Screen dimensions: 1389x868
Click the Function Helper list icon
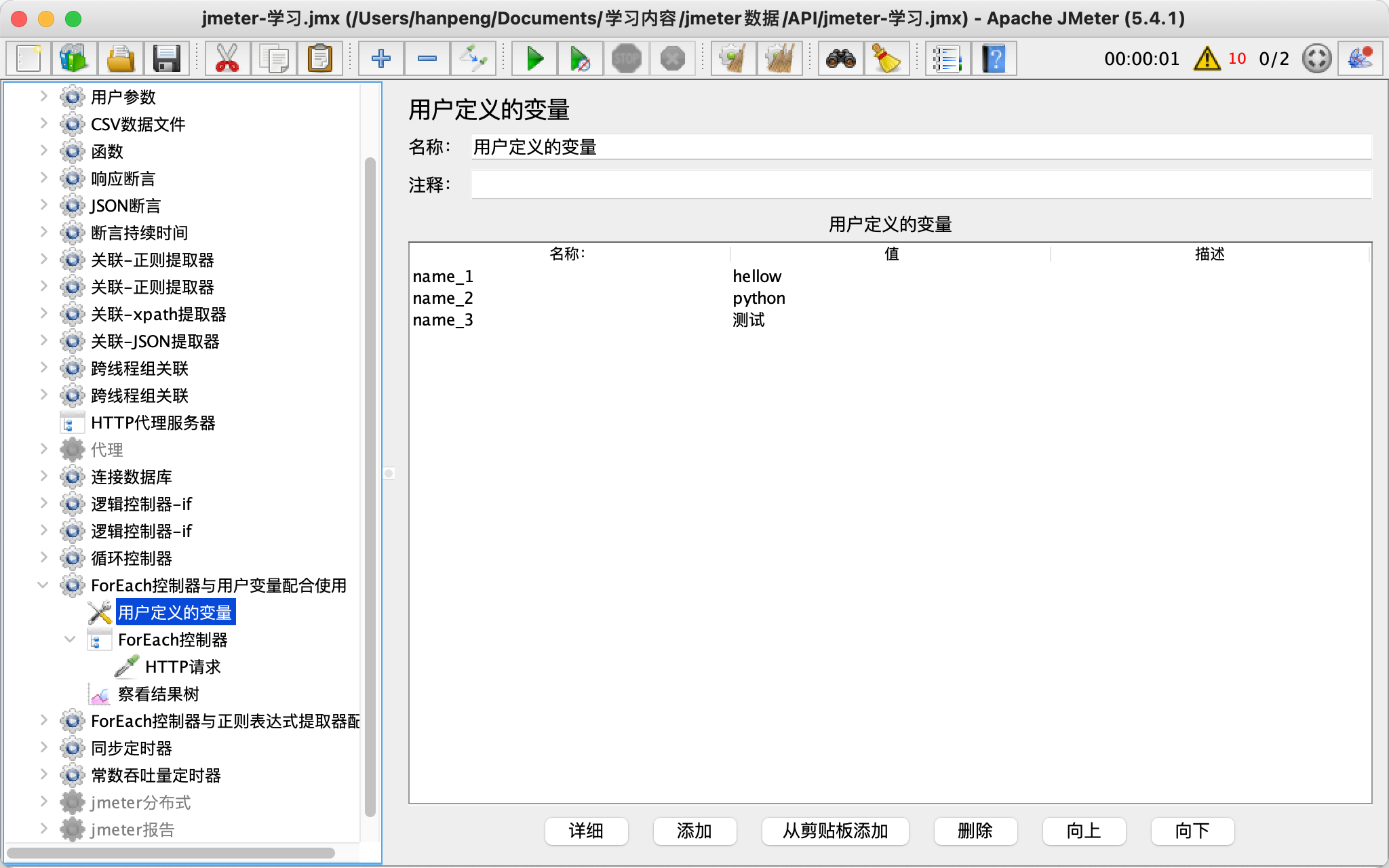947,59
